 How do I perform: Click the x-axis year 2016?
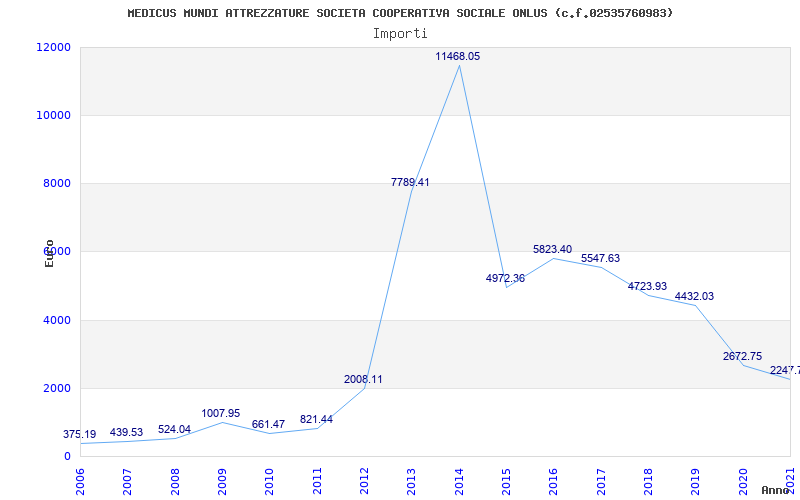[x=554, y=482]
